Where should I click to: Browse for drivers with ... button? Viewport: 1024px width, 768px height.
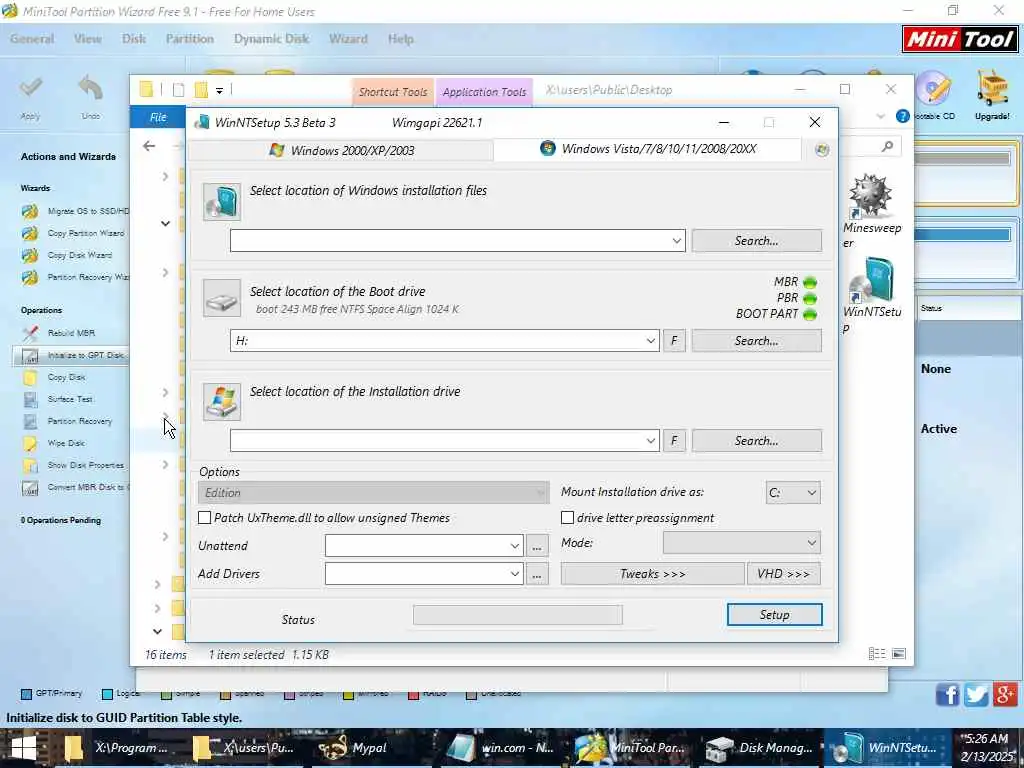[537, 575]
